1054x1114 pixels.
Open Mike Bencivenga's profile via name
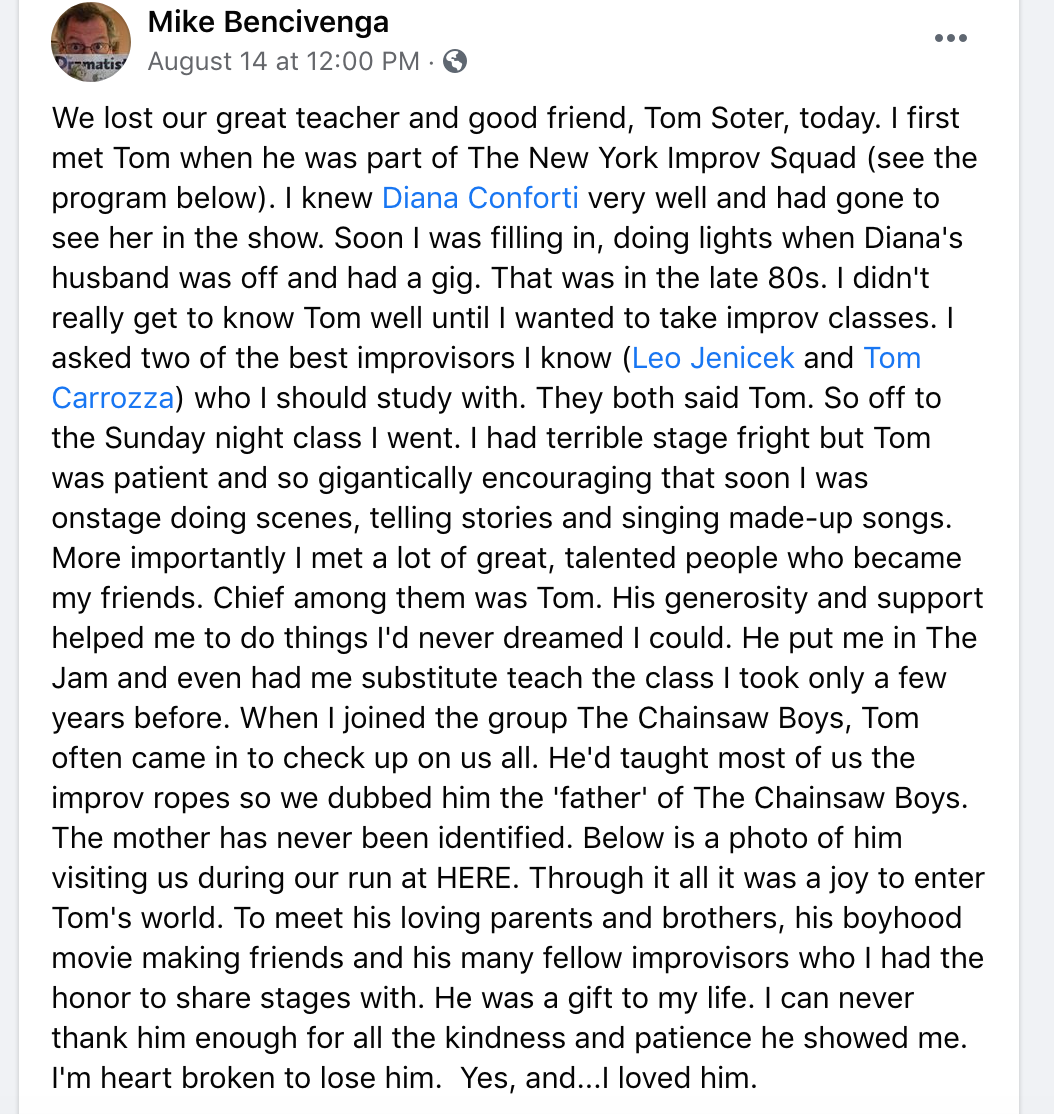pyautogui.click(x=268, y=22)
